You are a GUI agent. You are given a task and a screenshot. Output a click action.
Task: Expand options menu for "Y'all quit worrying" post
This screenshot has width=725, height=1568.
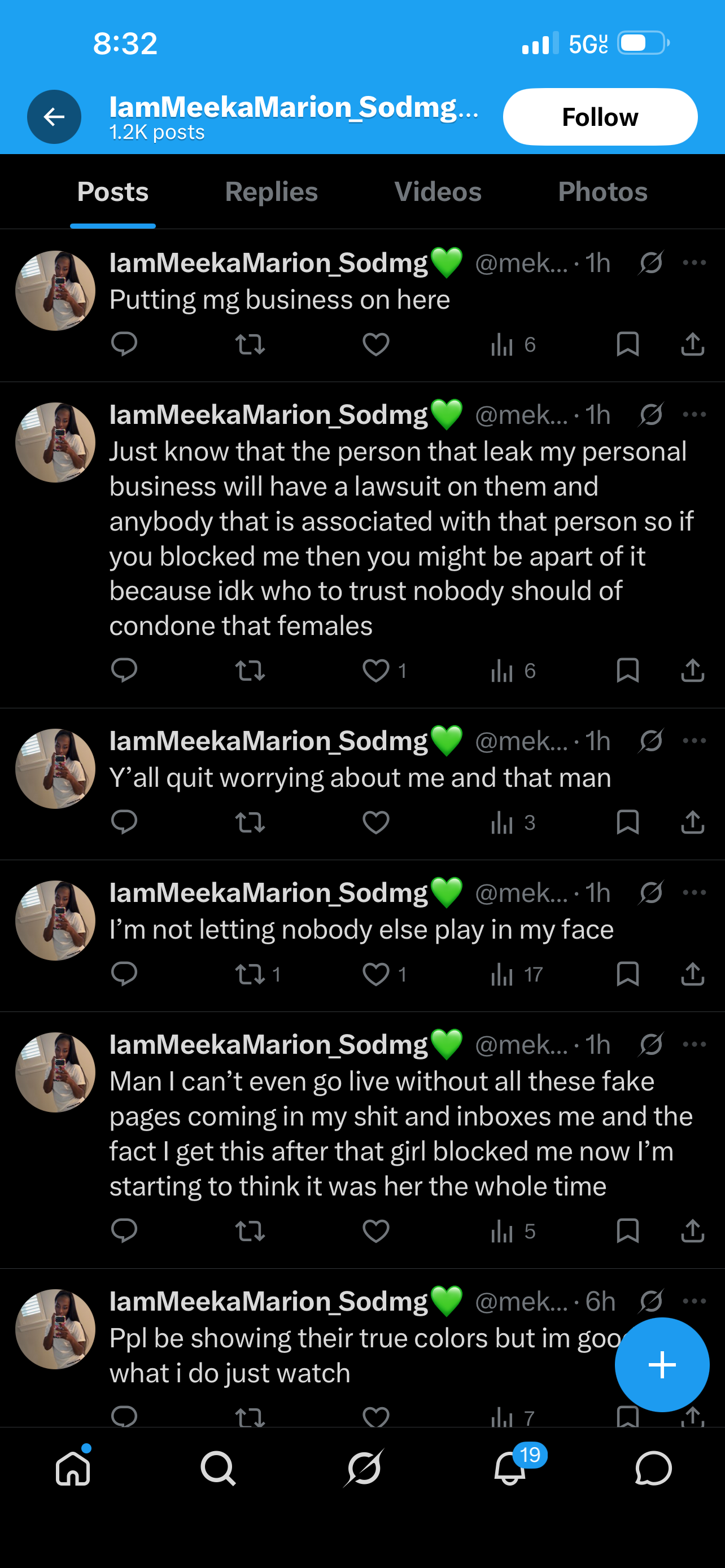695,741
